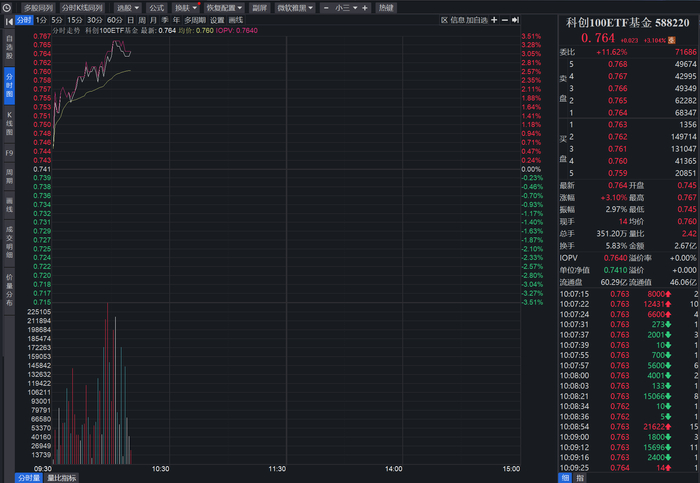The image size is (700, 483).
Task: Select 分时量 tab at chart bottom
Action: 29,478
